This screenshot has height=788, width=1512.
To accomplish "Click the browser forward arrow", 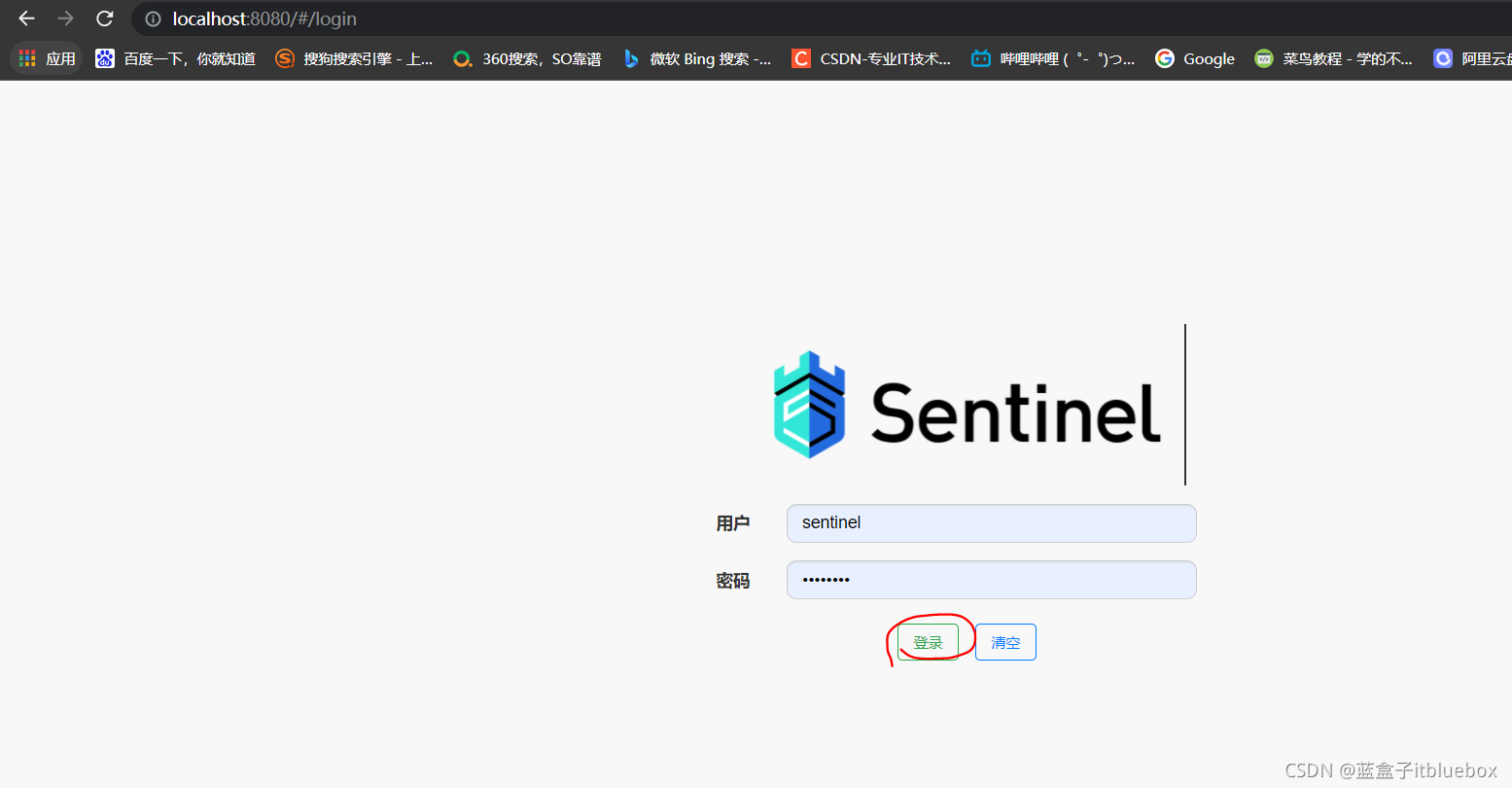I will coord(65,18).
